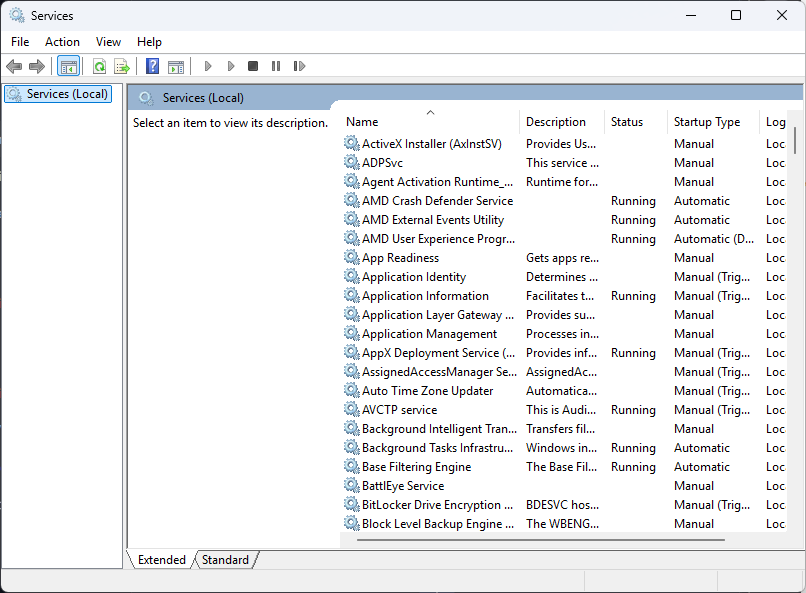Click the Export List toolbar icon

pos(122,66)
